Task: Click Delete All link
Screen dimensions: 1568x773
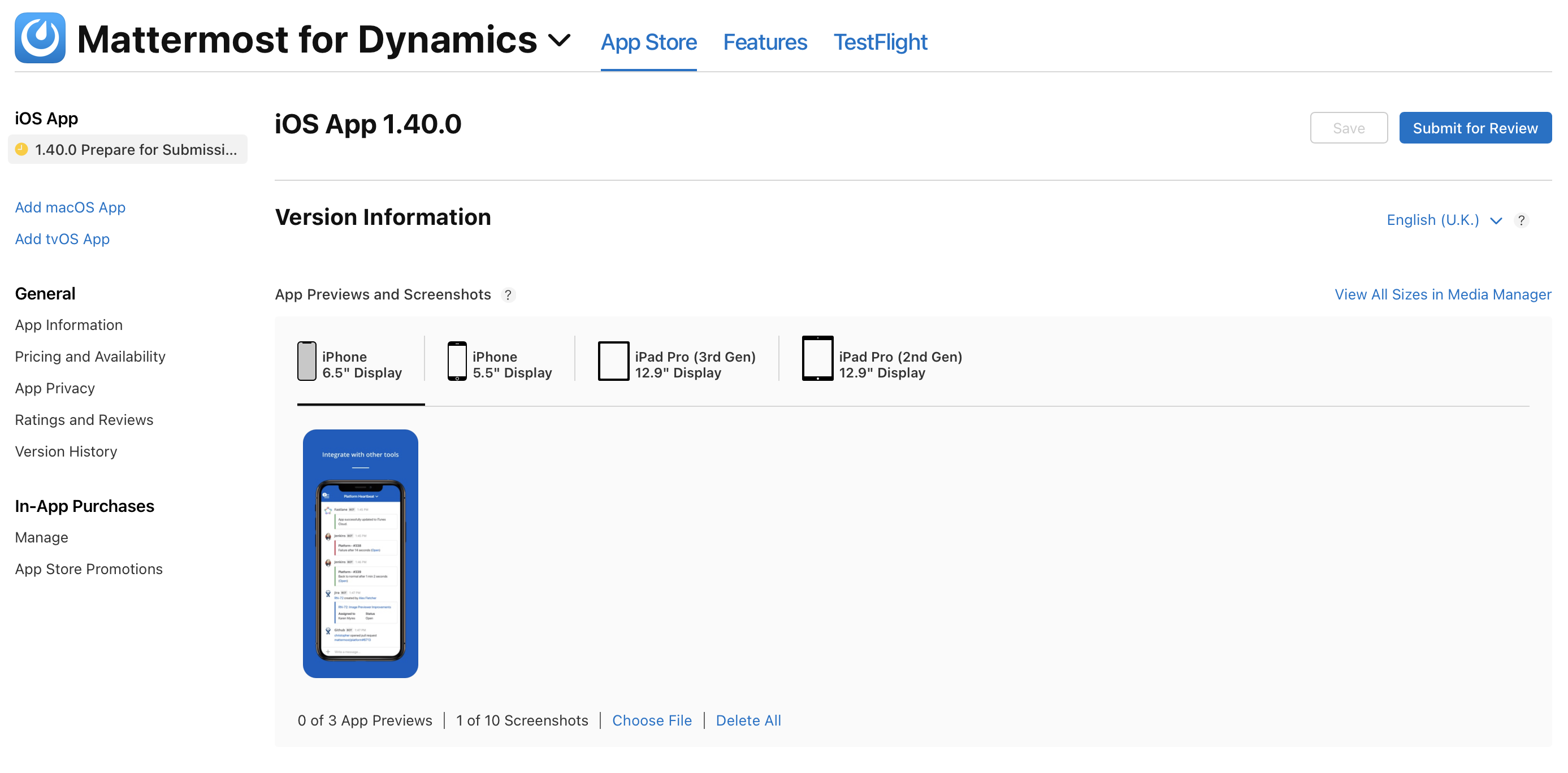Action: coord(748,720)
